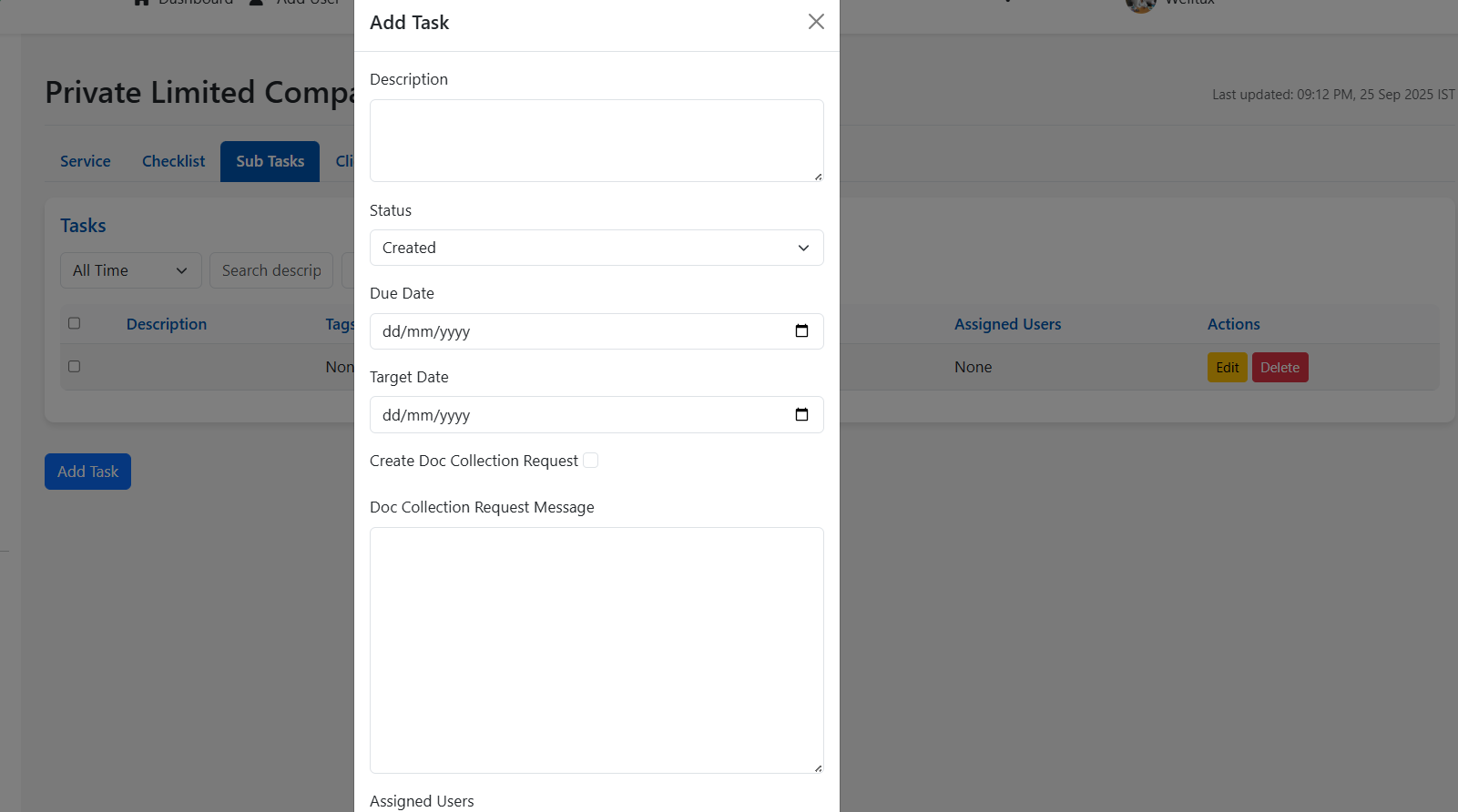This screenshot has height=812, width=1458.
Task: Click into the Doc Collection Request Message box
Action: pyautogui.click(x=596, y=650)
